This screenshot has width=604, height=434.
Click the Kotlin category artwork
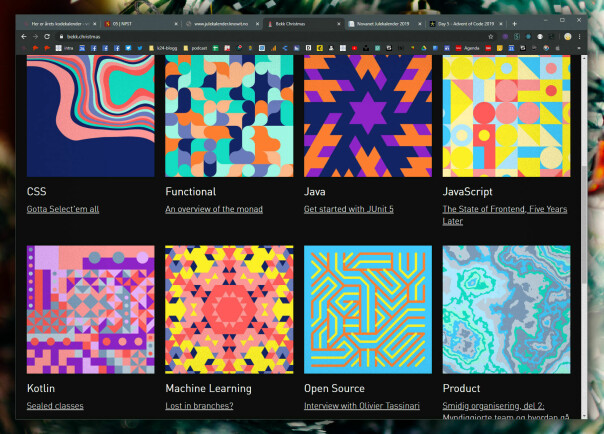tap(91, 310)
